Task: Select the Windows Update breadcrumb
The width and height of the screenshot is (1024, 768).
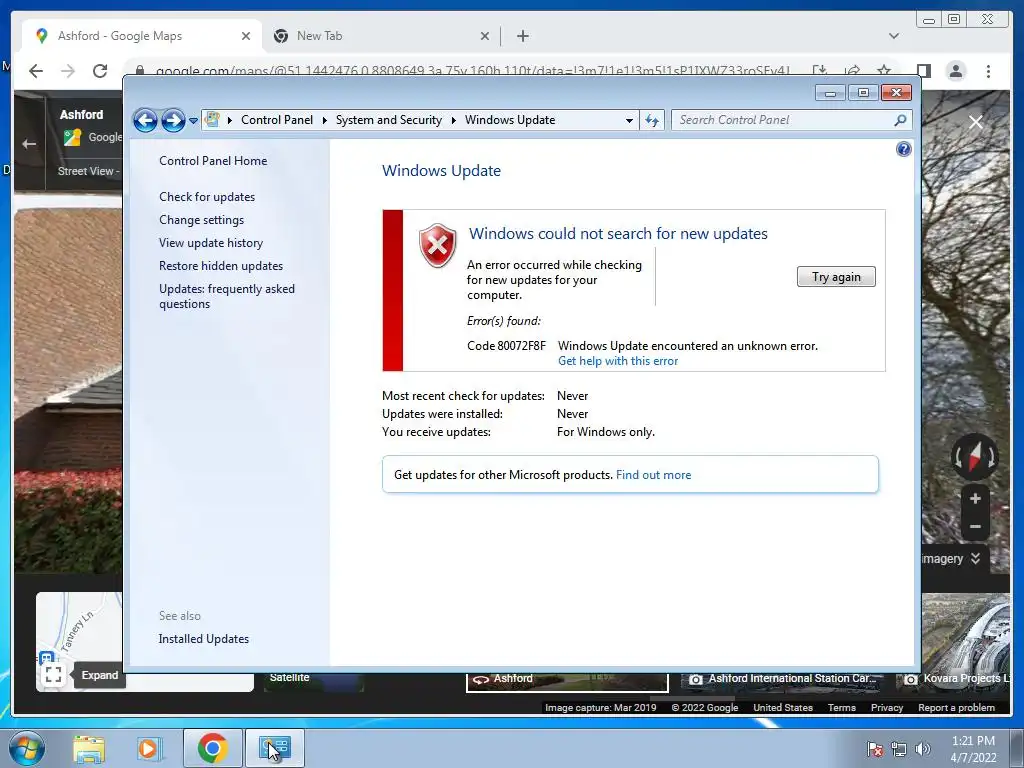Action: (510, 120)
